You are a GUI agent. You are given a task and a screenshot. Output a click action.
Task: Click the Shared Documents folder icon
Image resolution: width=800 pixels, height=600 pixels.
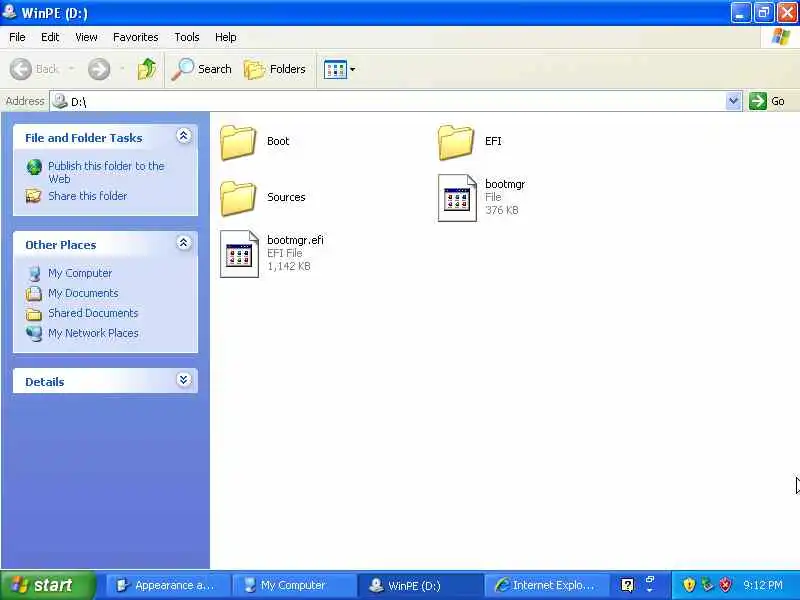click(34, 314)
